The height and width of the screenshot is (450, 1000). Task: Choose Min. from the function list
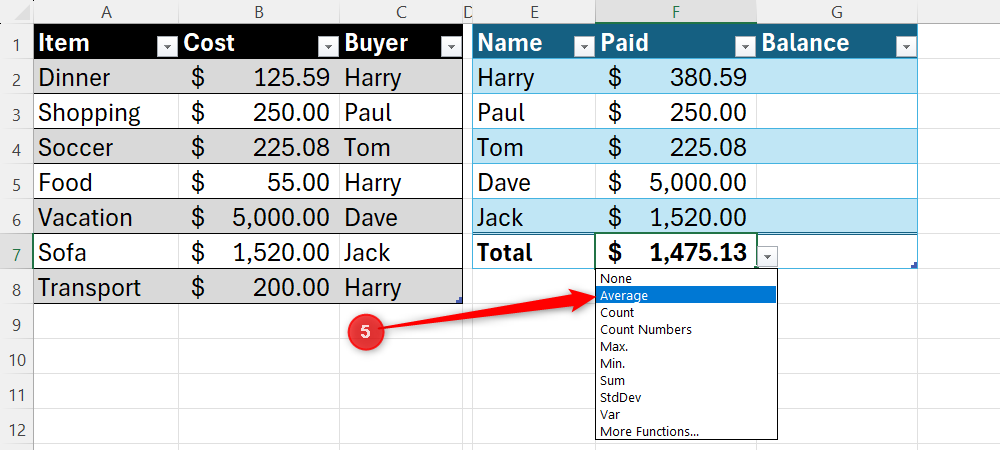686,363
